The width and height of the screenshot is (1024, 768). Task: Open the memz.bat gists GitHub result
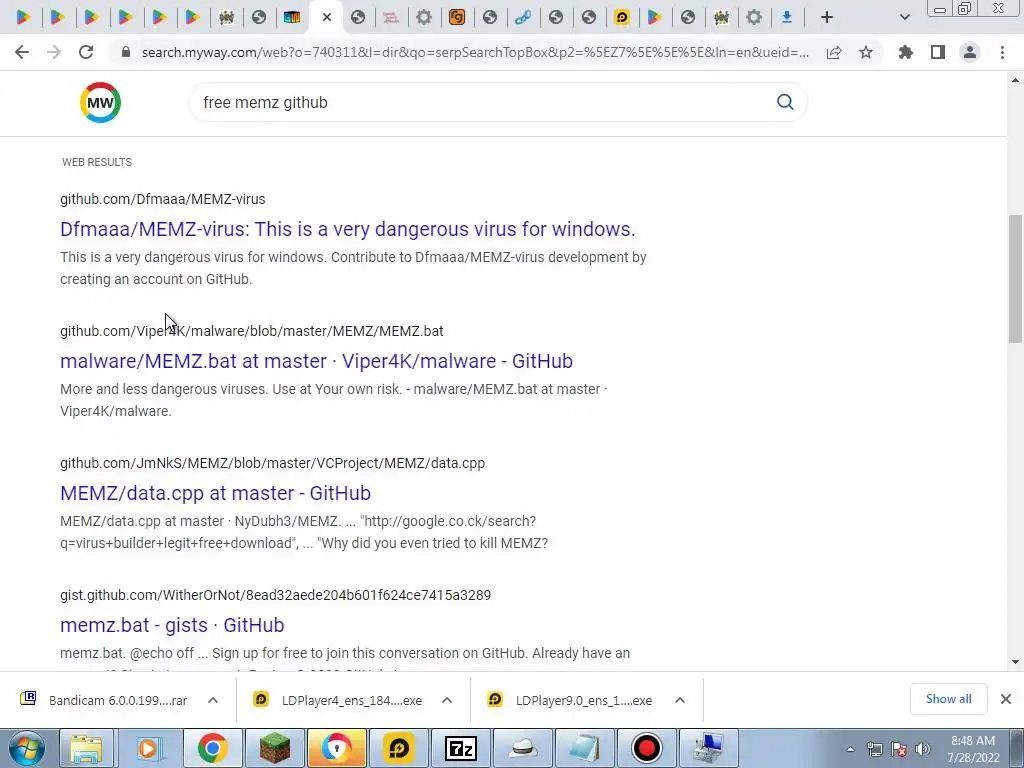172,625
